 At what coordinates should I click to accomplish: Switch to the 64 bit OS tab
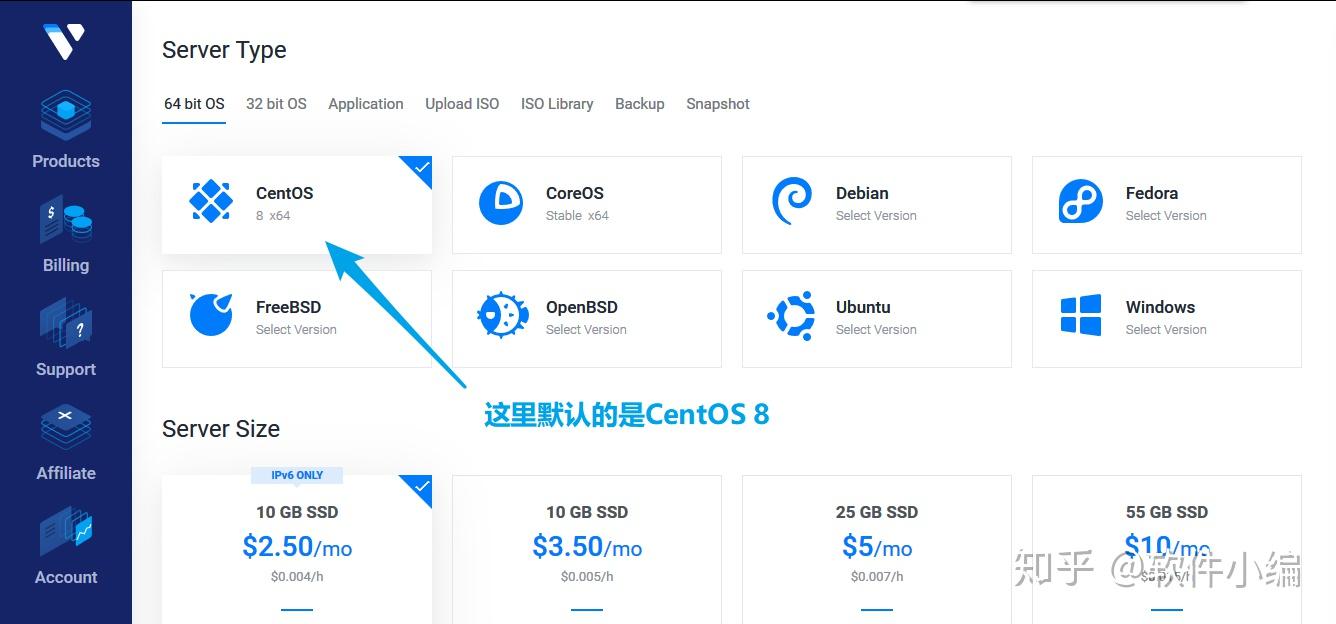(194, 104)
